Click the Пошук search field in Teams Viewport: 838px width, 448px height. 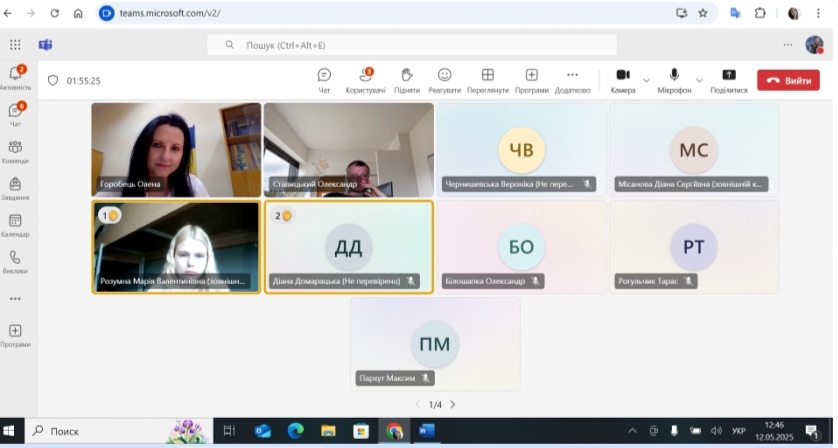coord(412,45)
